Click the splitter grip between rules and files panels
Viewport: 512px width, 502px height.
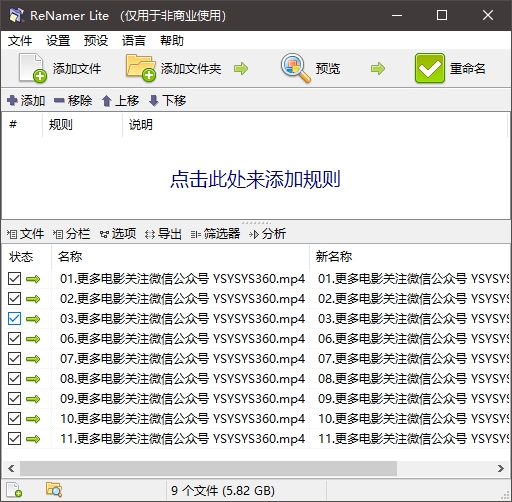pyautogui.click(x=256, y=222)
